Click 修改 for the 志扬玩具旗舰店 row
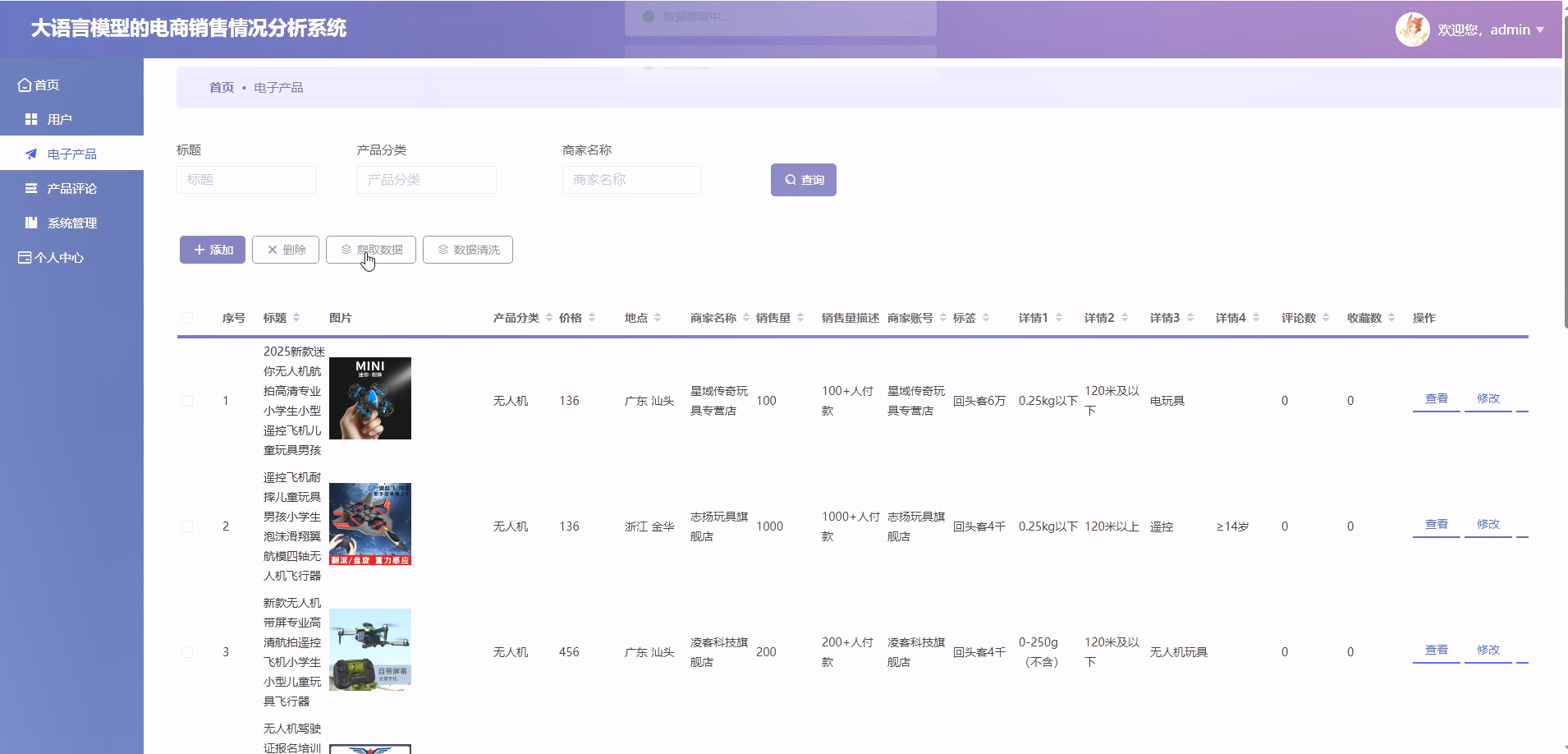The image size is (1568, 754). [1488, 524]
